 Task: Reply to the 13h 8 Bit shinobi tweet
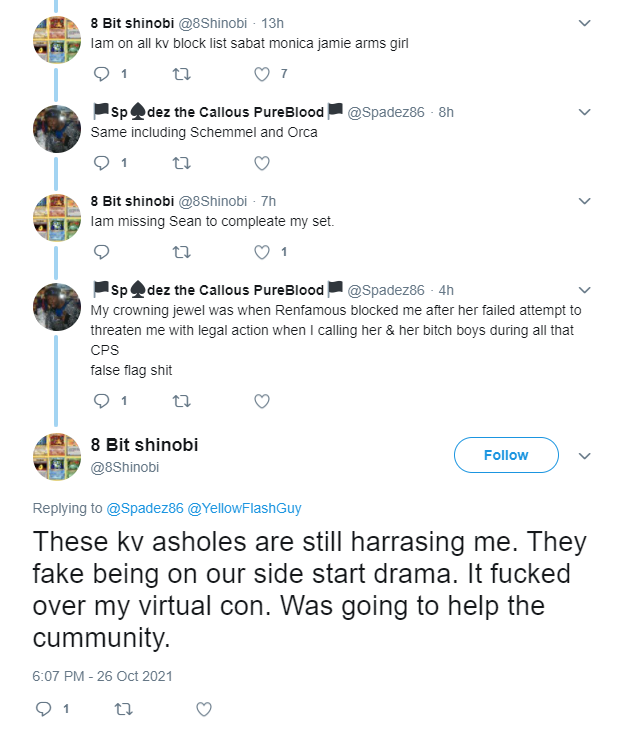101,74
